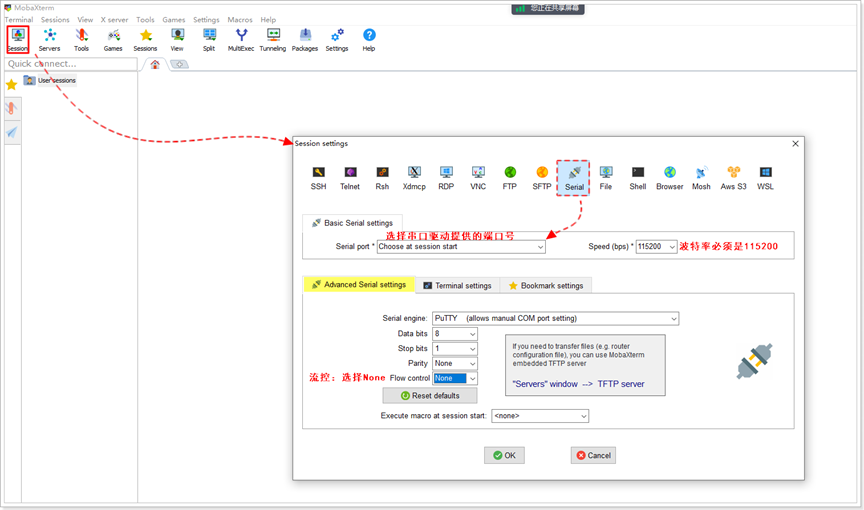The image size is (864, 510).
Task: Select the Rsh session type
Action: 382,178
